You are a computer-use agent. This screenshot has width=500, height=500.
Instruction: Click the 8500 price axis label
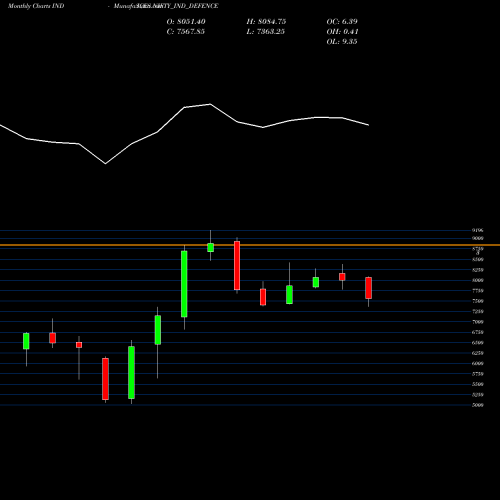tap(478, 259)
